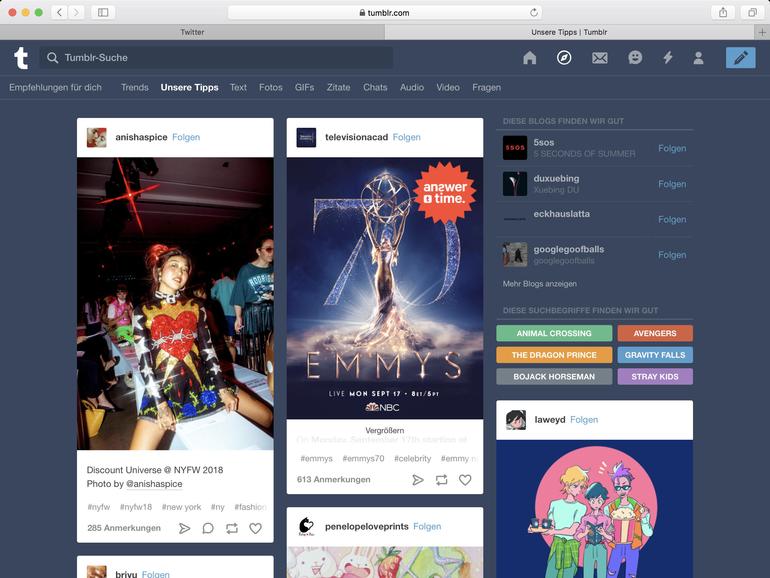This screenshot has width=770, height=578.
Task: Reply to the anishaspice post via speech bubble
Action: [208, 528]
